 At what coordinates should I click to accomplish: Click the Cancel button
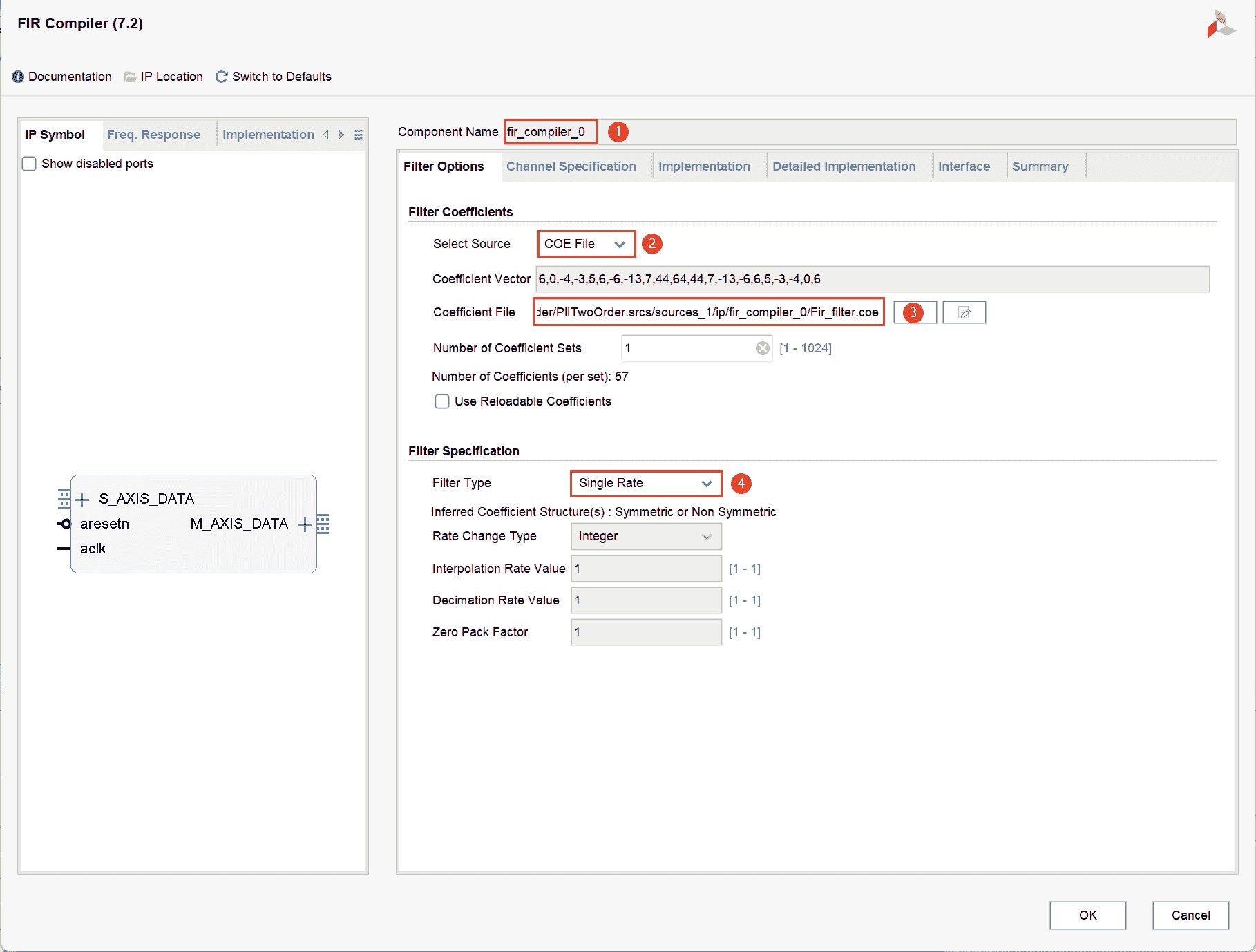click(x=1190, y=915)
